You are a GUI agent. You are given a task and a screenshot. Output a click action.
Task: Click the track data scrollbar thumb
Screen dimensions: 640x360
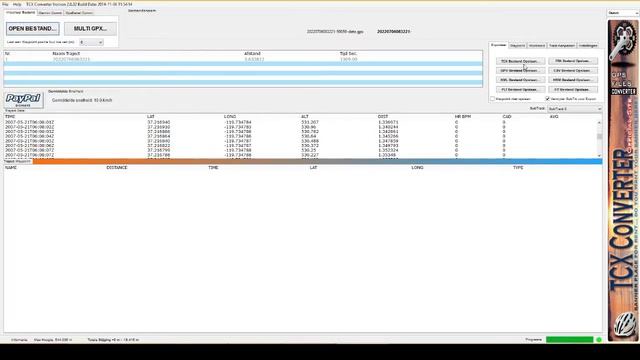[x=599, y=136]
